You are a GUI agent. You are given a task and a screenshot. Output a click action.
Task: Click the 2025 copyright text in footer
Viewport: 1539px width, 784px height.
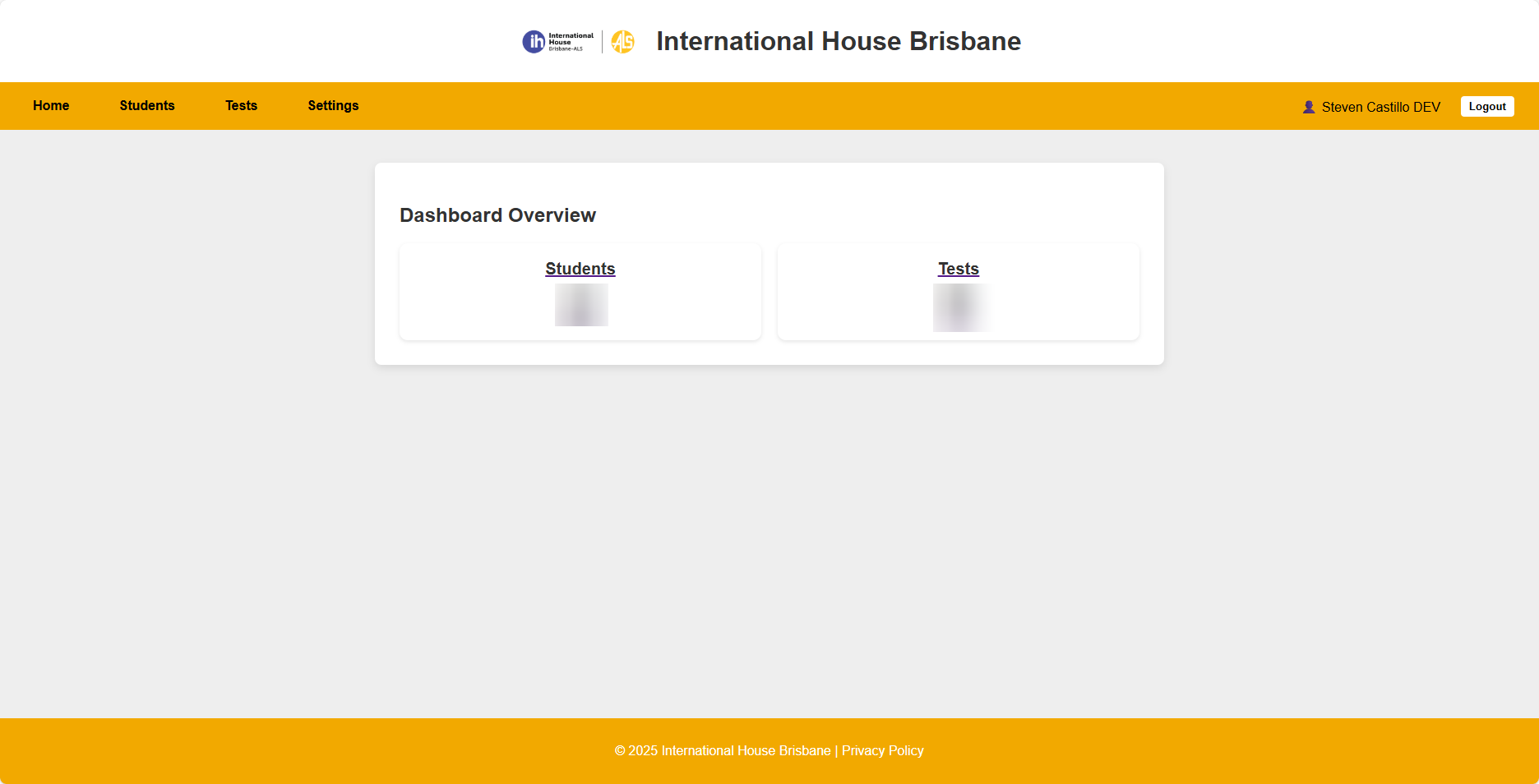(x=722, y=750)
